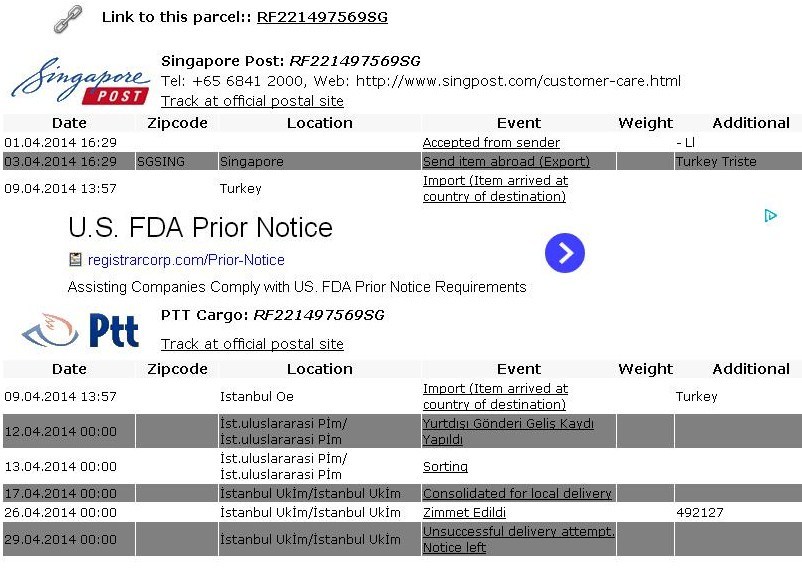The height and width of the screenshot is (576, 802).
Task: Click the chain link icon
Action: pyautogui.click(x=68, y=19)
